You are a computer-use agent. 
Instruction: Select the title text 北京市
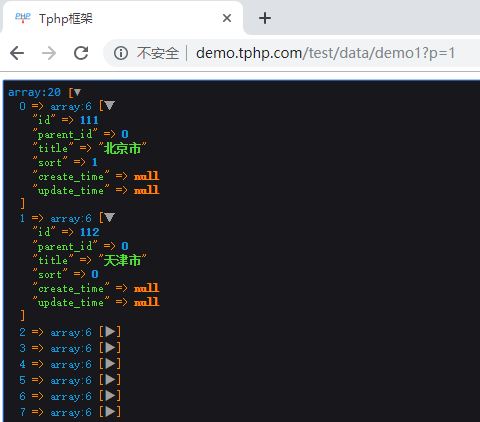point(122,148)
